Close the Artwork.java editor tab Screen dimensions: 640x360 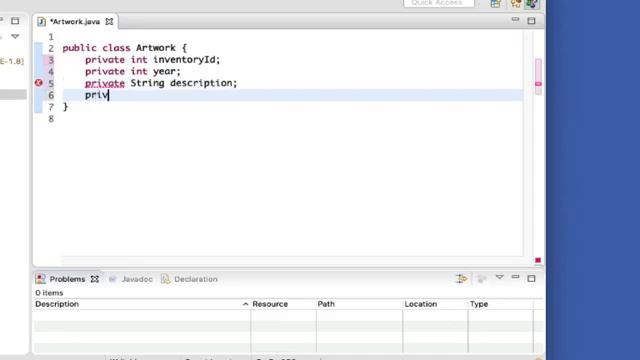(109, 21)
